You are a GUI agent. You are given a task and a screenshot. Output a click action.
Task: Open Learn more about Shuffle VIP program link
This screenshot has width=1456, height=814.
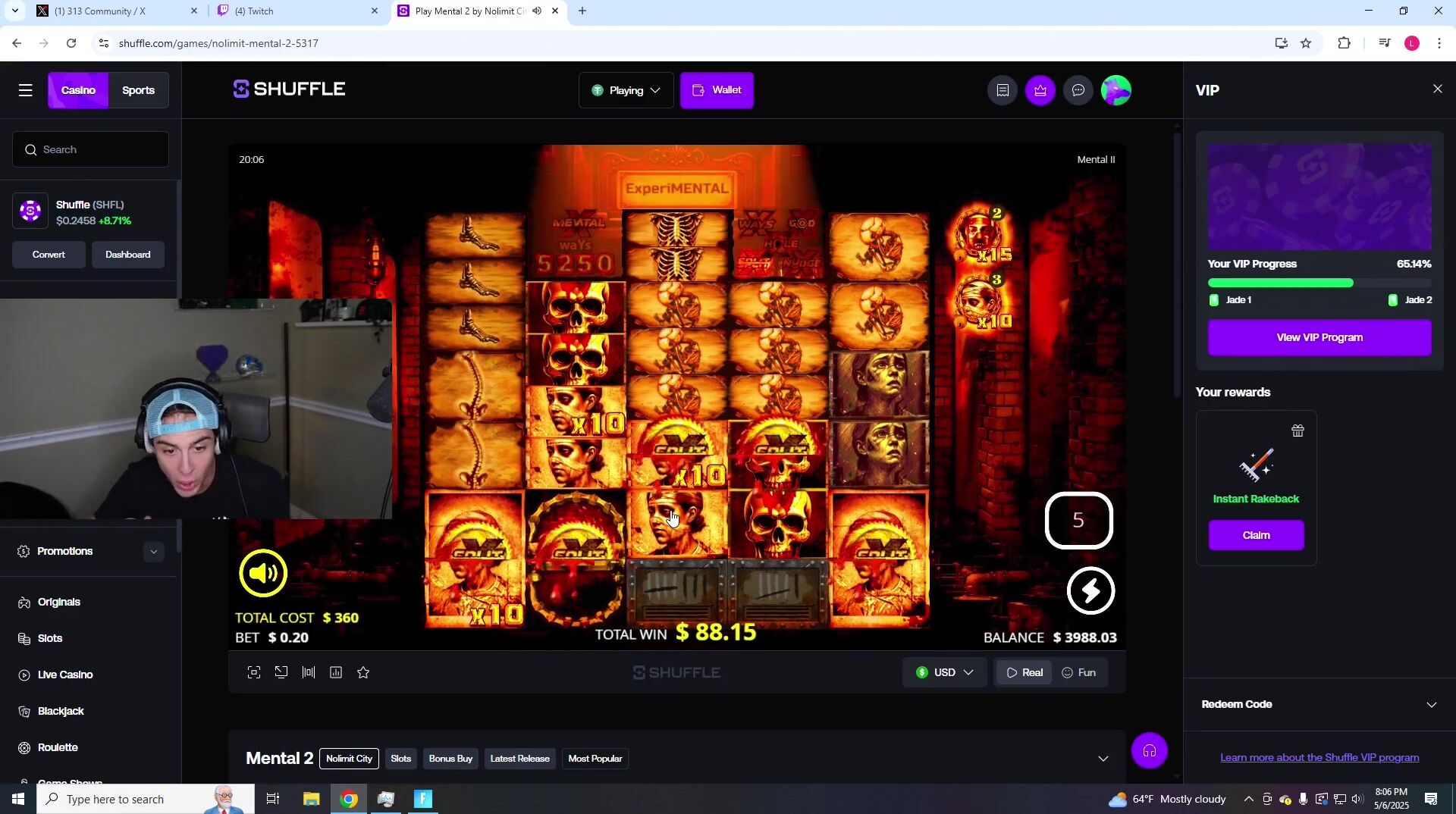coord(1319,757)
